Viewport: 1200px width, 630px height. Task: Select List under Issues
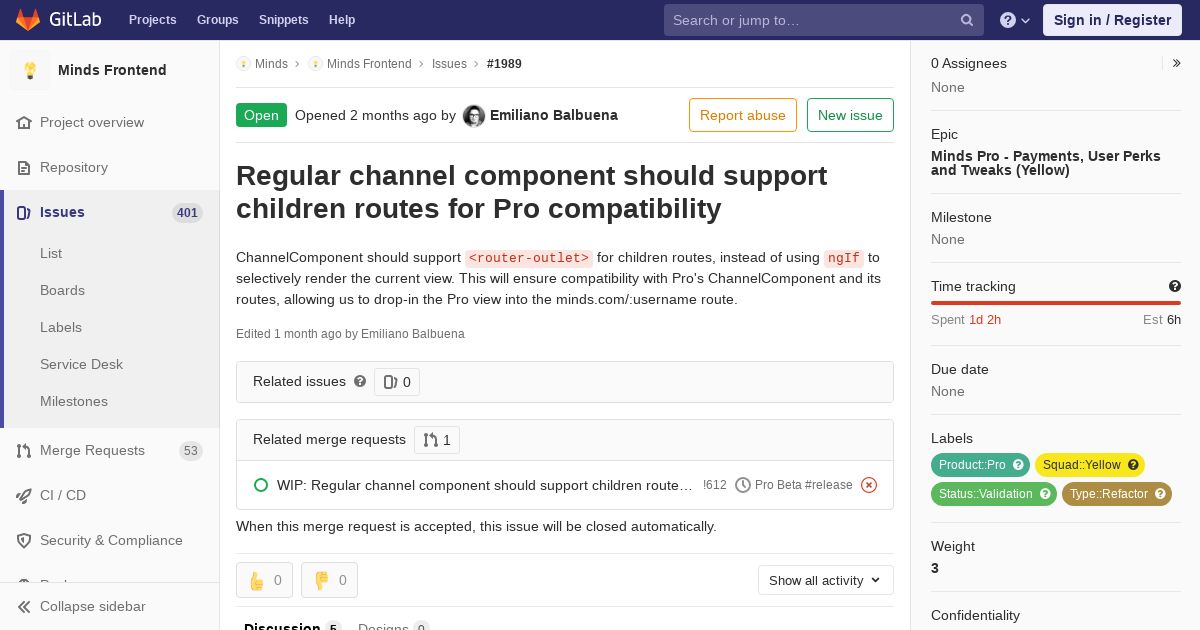[x=51, y=253]
